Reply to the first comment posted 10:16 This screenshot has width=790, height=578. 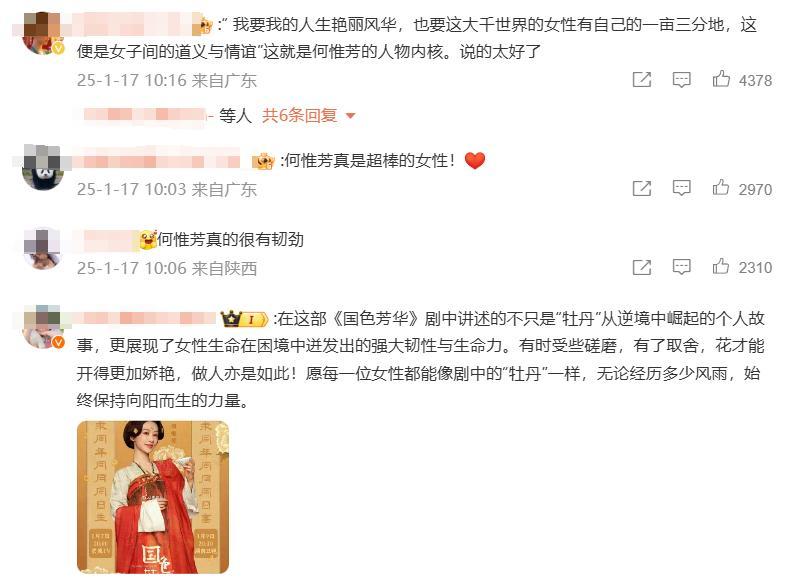[681, 80]
